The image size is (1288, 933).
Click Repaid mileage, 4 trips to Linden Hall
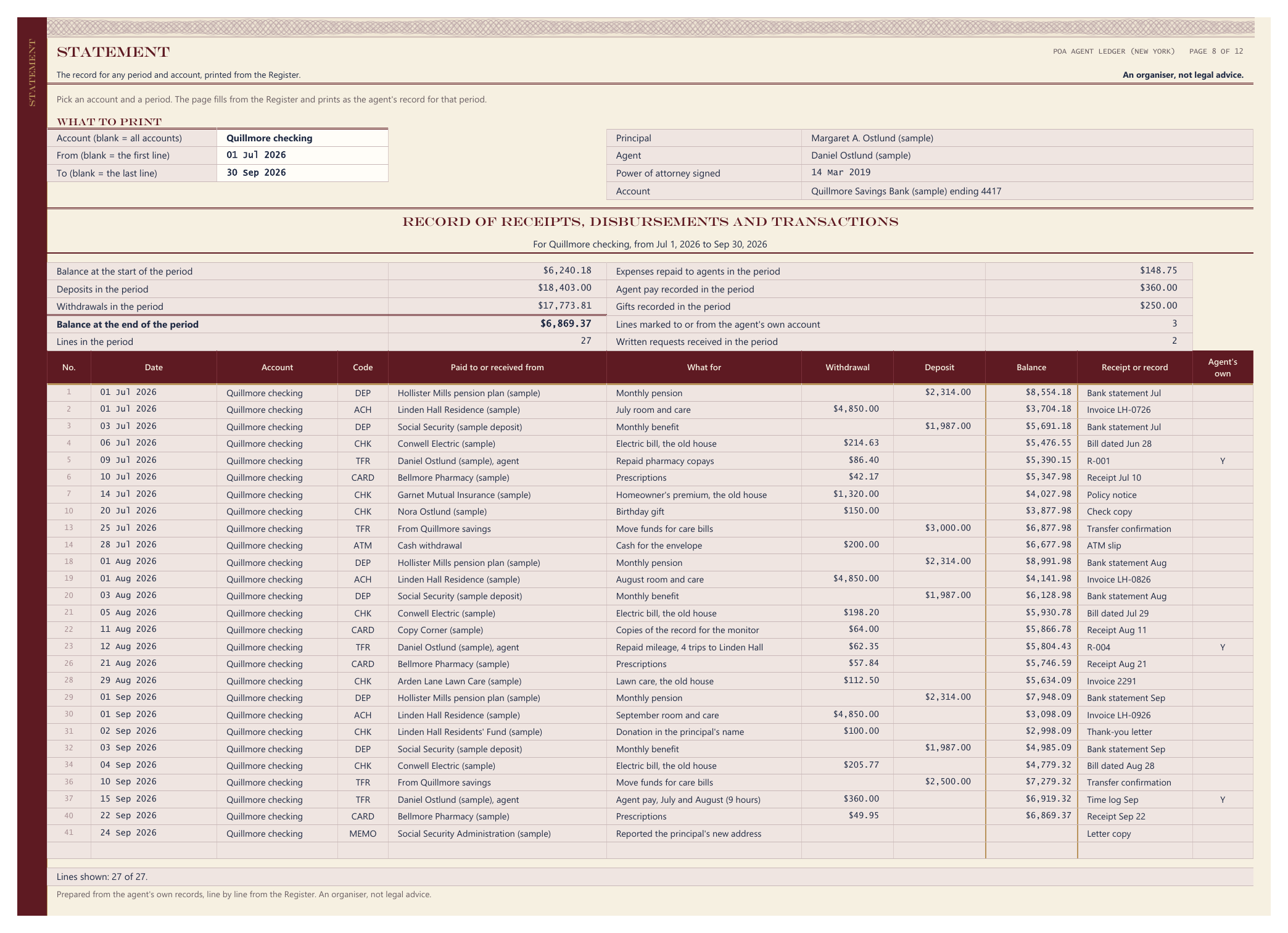pyautogui.click(x=704, y=647)
